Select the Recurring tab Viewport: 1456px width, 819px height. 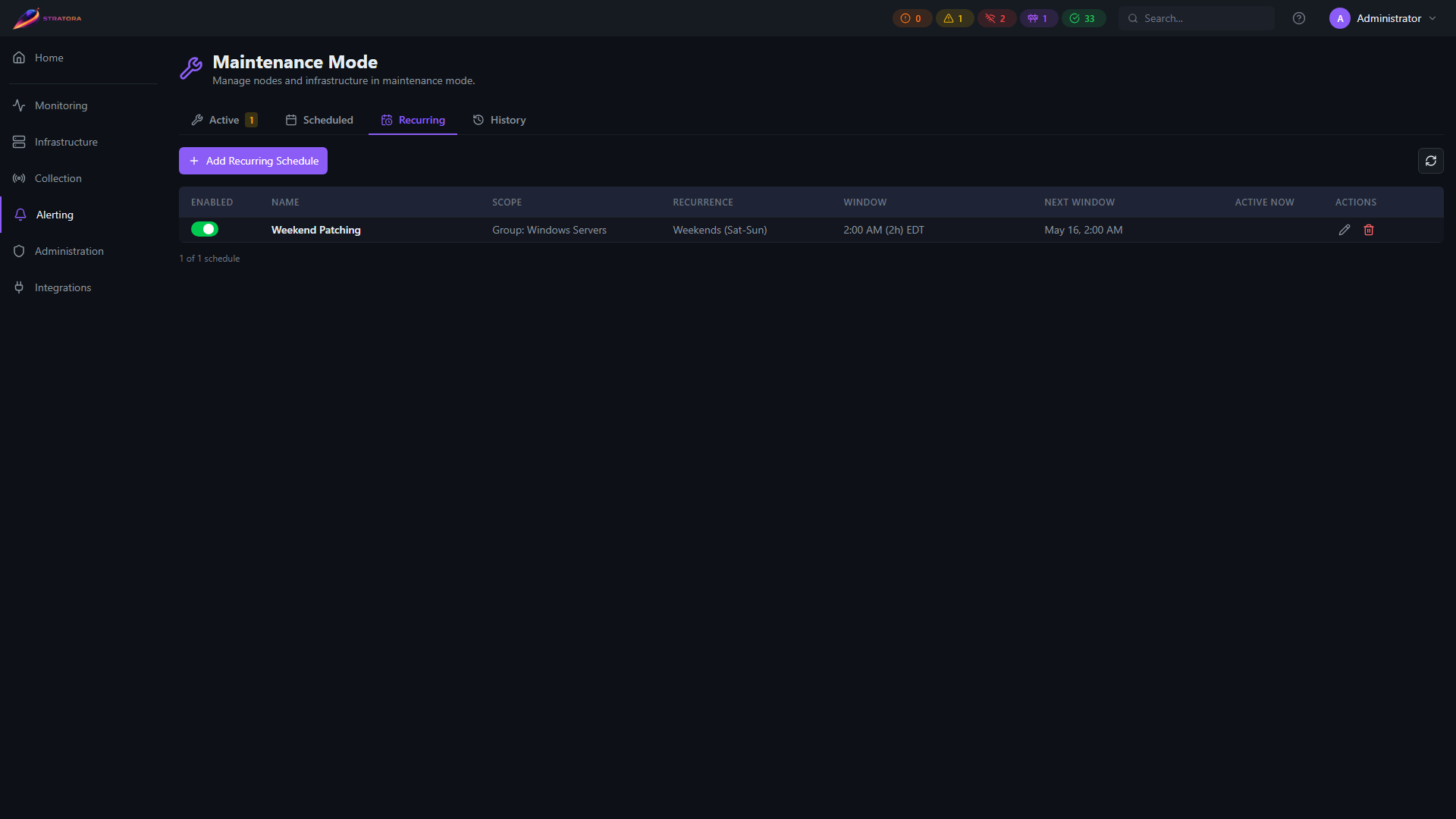point(413,120)
